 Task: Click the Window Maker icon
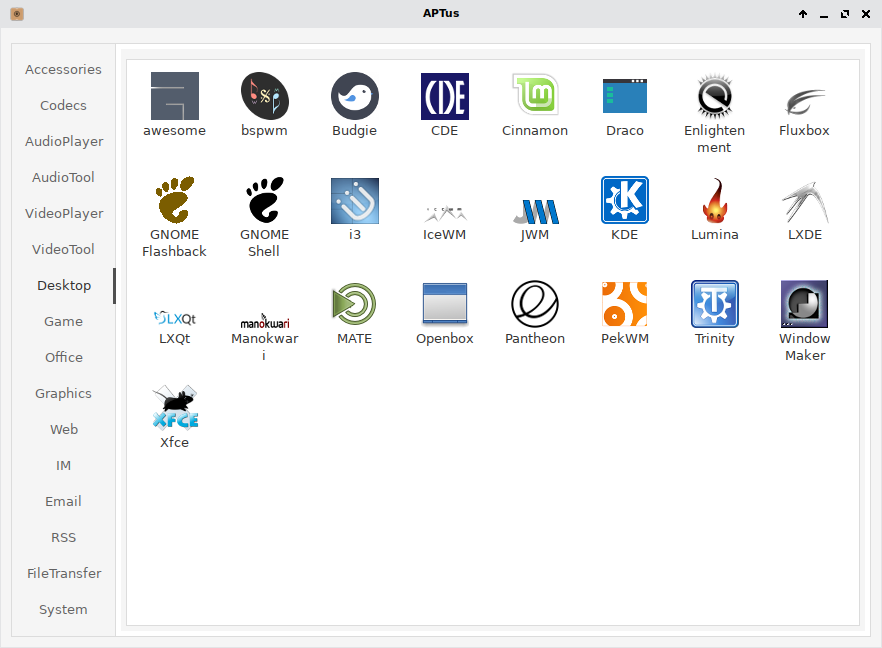click(804, 304)
